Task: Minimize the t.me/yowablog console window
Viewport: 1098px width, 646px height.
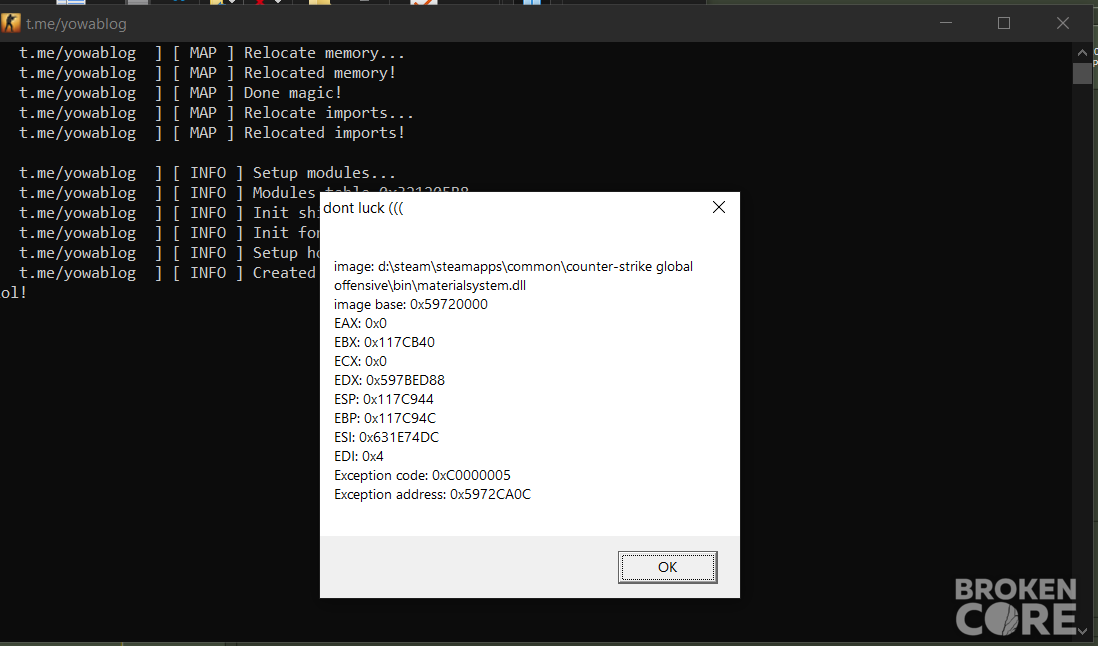Action: (946, 23)
